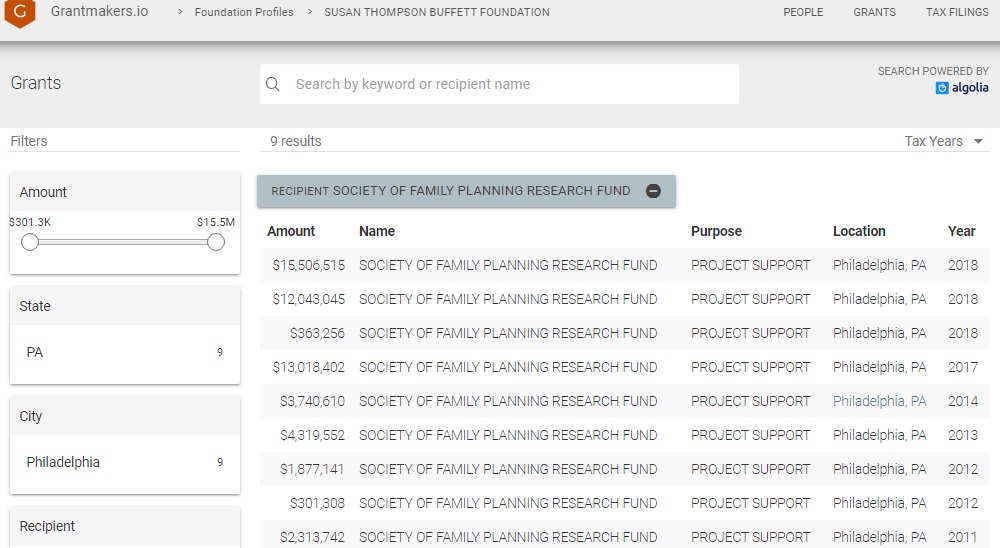This screenshot has width=1000, height=548.
Task: Click the Recipient filter card title
Action: pos(47,526)
